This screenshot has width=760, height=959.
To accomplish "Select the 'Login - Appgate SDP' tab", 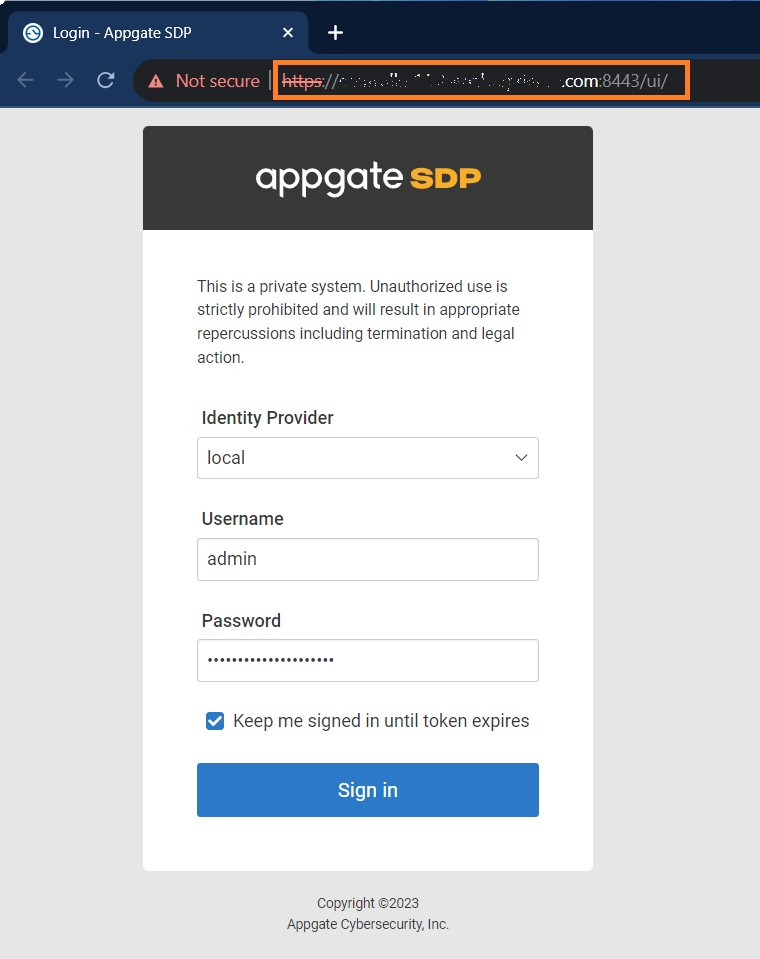I will [130, 31].
